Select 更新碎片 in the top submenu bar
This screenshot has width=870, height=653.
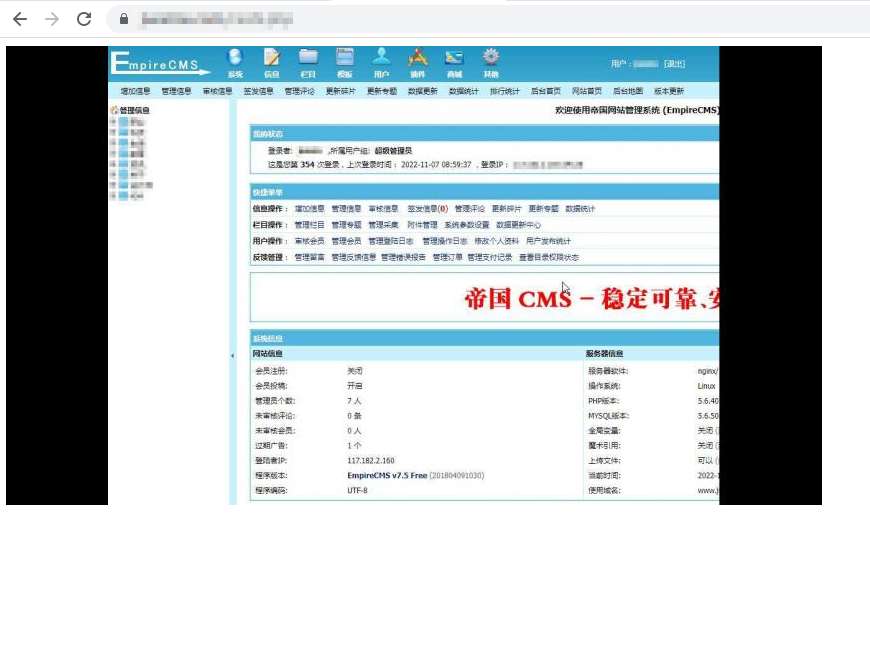point(341,91)
